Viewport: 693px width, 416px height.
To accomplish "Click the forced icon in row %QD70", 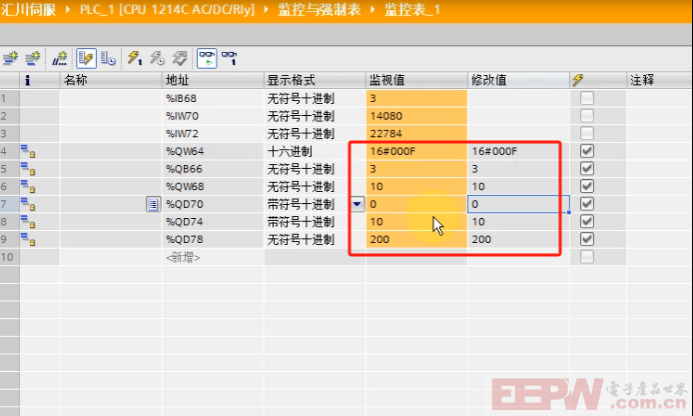I will (28, 204).
